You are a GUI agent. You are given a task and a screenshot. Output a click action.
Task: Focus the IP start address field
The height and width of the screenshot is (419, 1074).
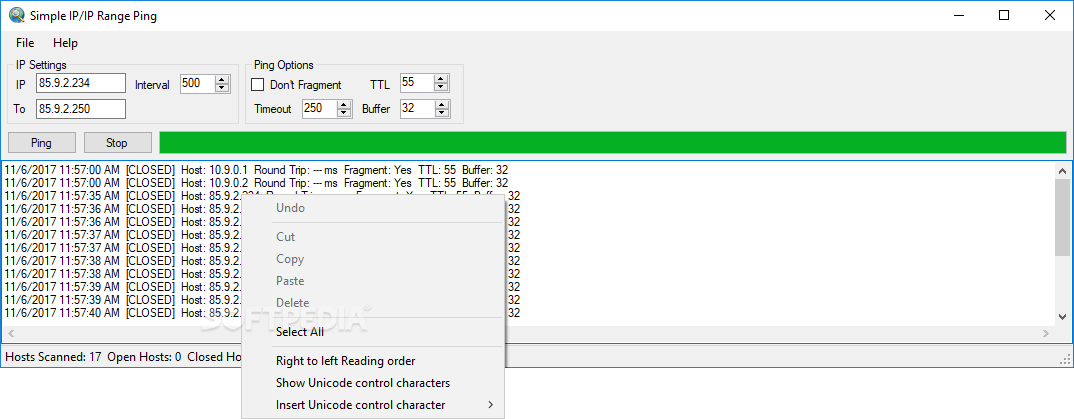[x=81, y=83]
